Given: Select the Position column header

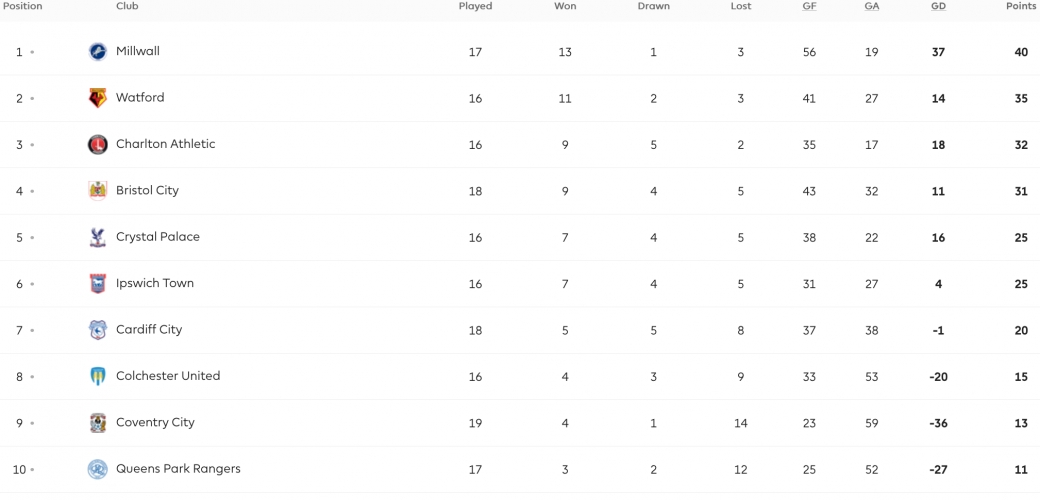Looking at the screenshot, I should 23,6.
